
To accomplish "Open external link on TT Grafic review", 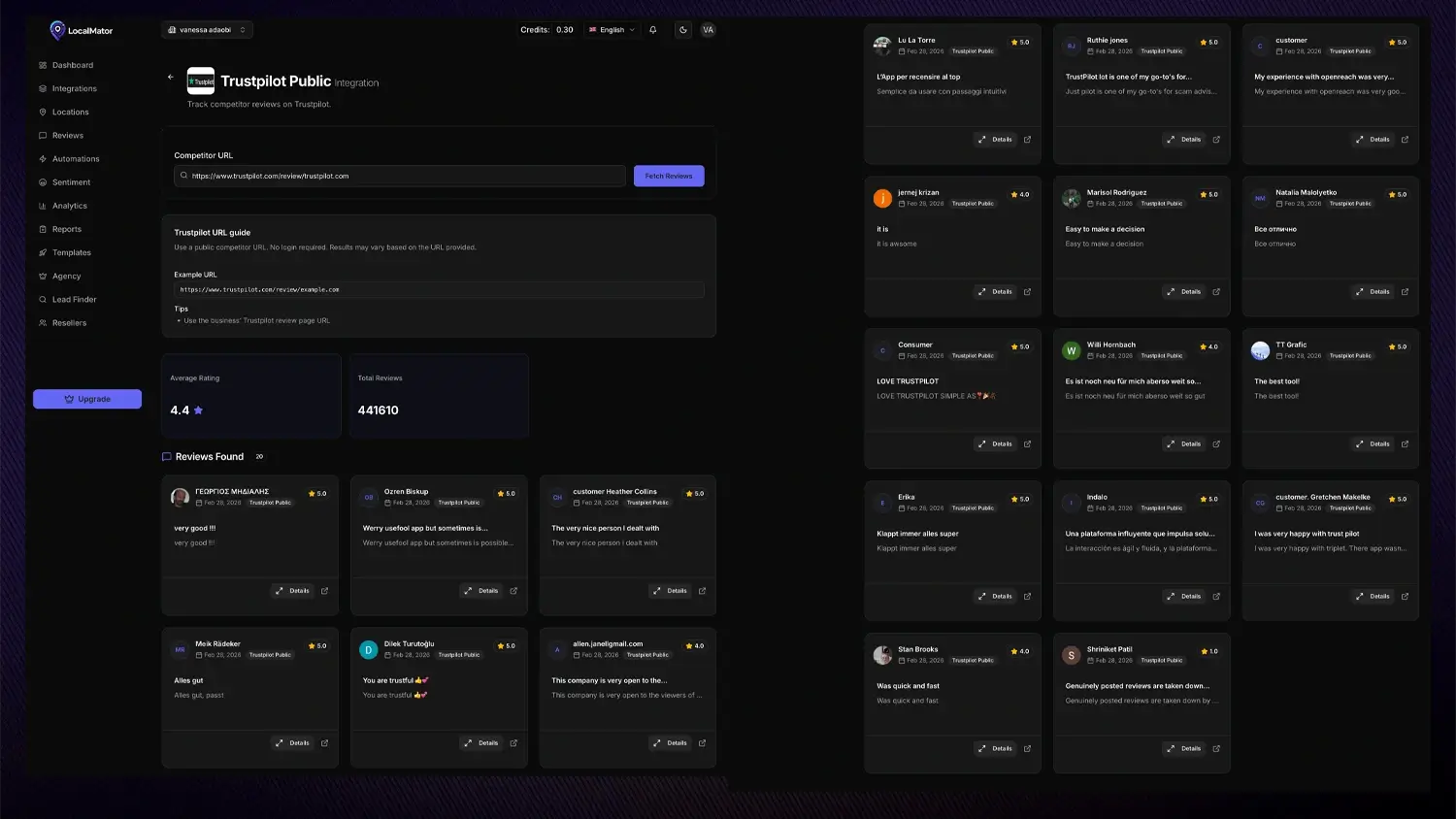I will 1405,444.
